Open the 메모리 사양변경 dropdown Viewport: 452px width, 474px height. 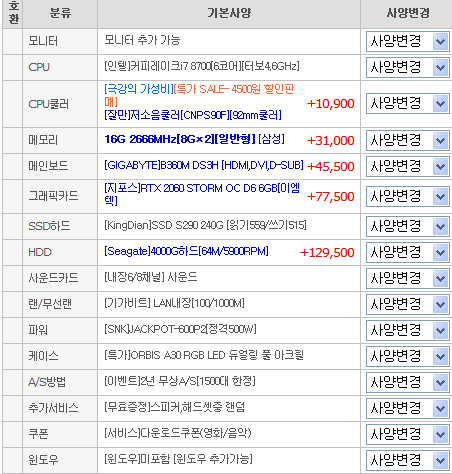pyautogui.click(x=407, y=140)
